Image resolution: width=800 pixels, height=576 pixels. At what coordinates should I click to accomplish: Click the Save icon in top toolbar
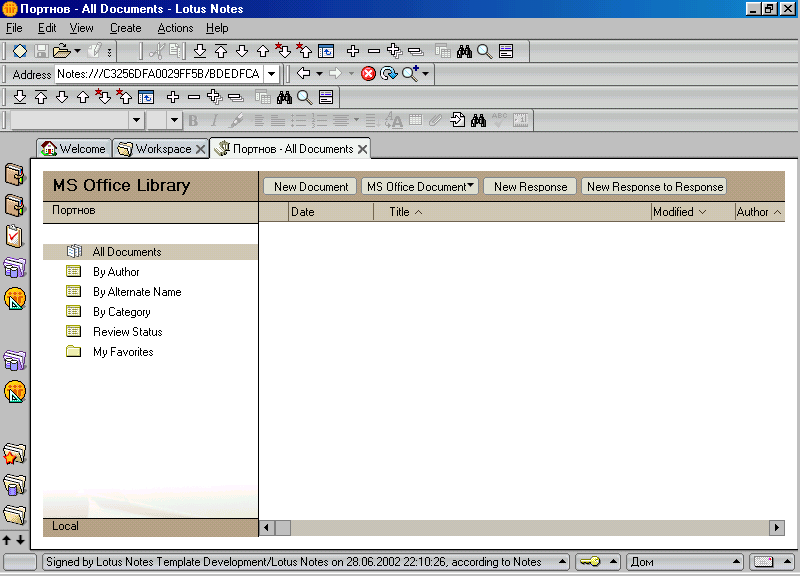[41, 51]
